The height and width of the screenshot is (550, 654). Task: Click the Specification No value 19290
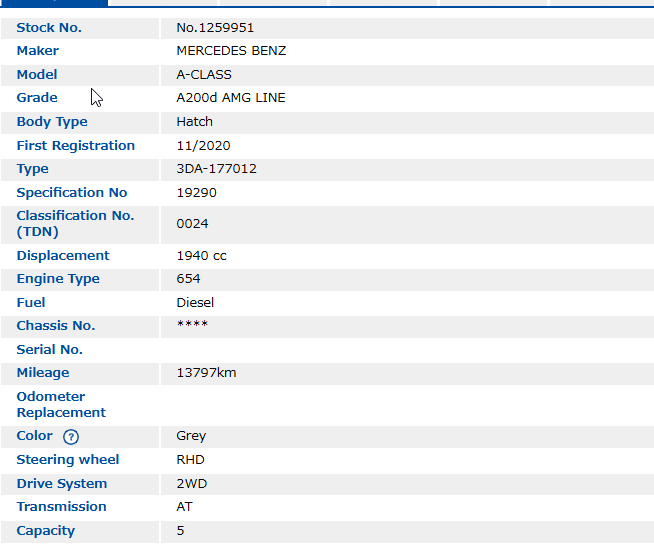(196, 193)
